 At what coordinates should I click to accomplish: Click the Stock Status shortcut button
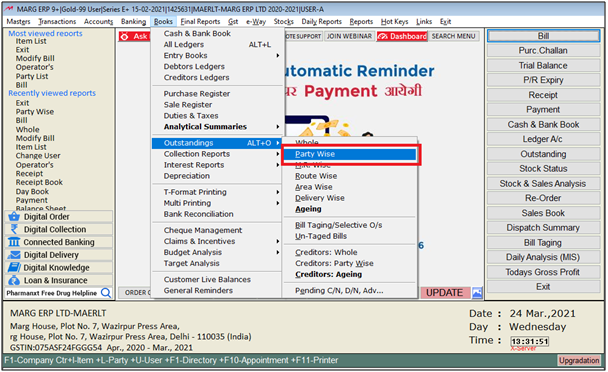[x=543, y=169]
